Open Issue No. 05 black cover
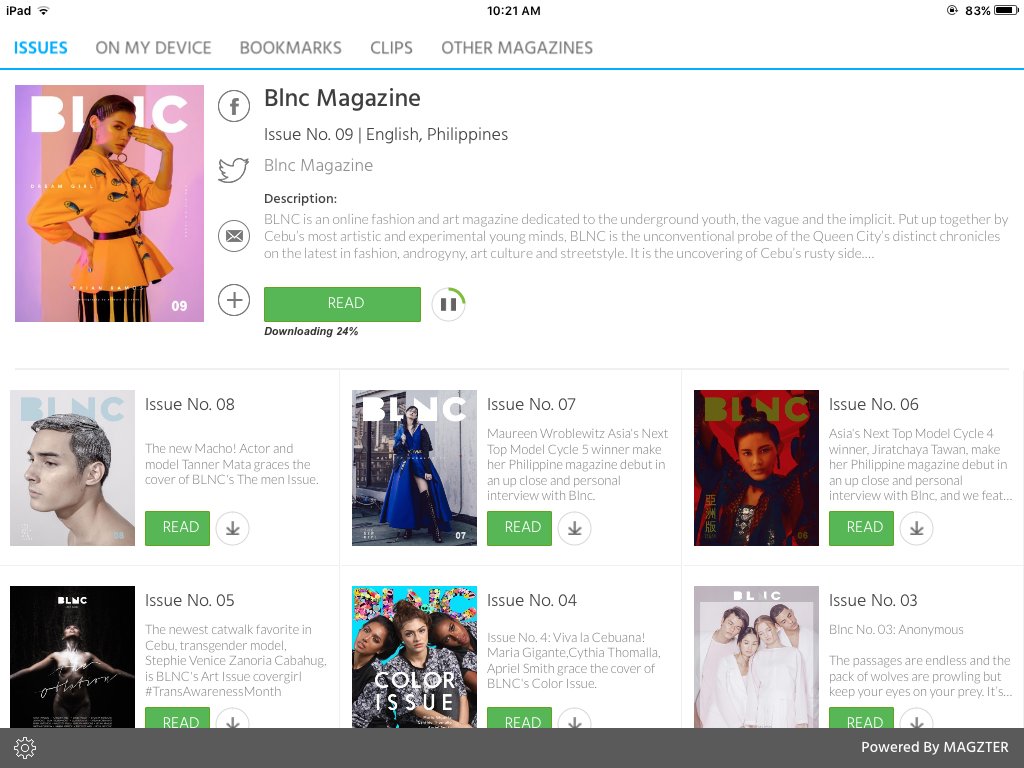 point(72,657)
